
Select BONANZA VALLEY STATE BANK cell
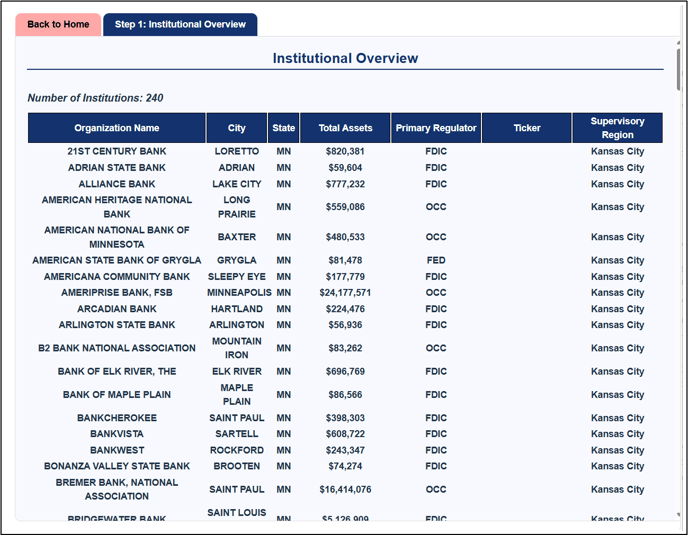117,466
